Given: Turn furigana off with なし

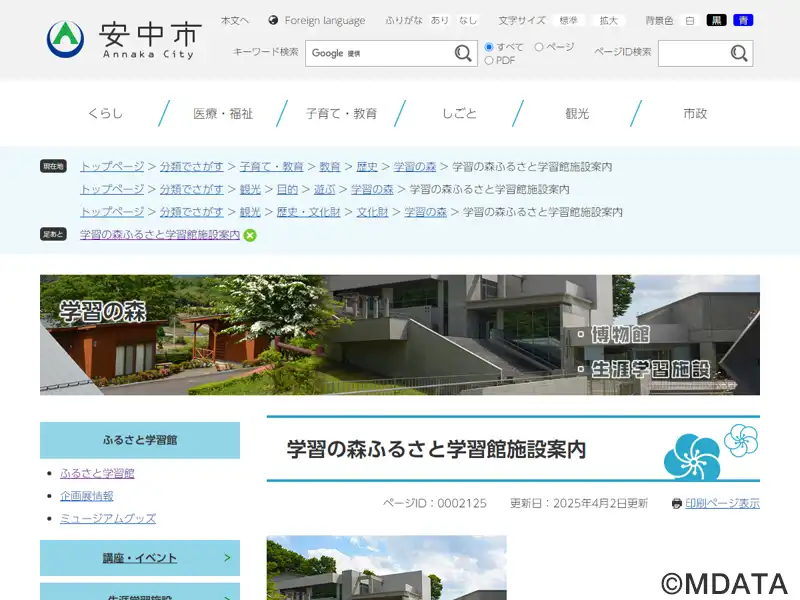Looking at the screenshot, I should click(467, 20).
